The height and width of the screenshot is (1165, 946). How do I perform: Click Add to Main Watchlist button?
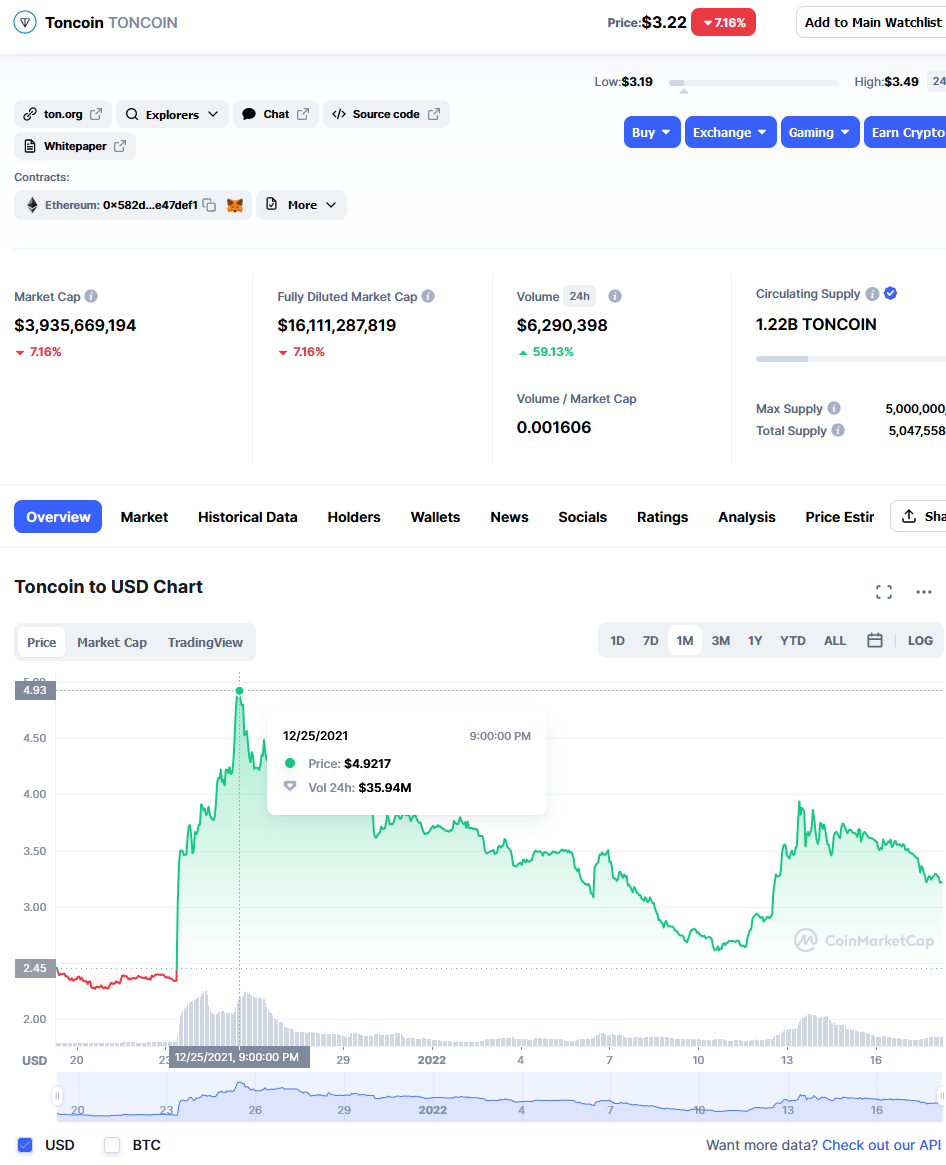pyautogui.click(x=870, y=22)
